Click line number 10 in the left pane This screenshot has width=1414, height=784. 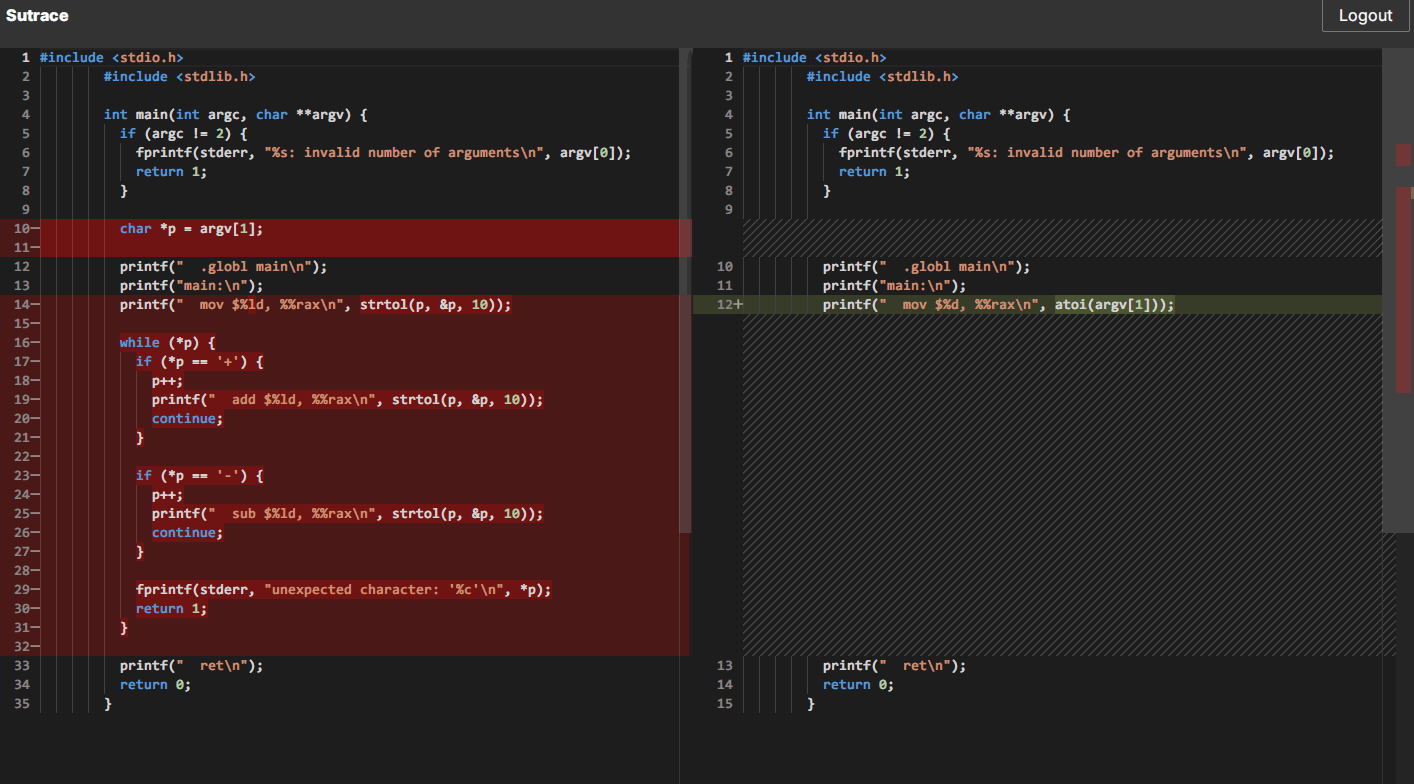tap(22, 228)
